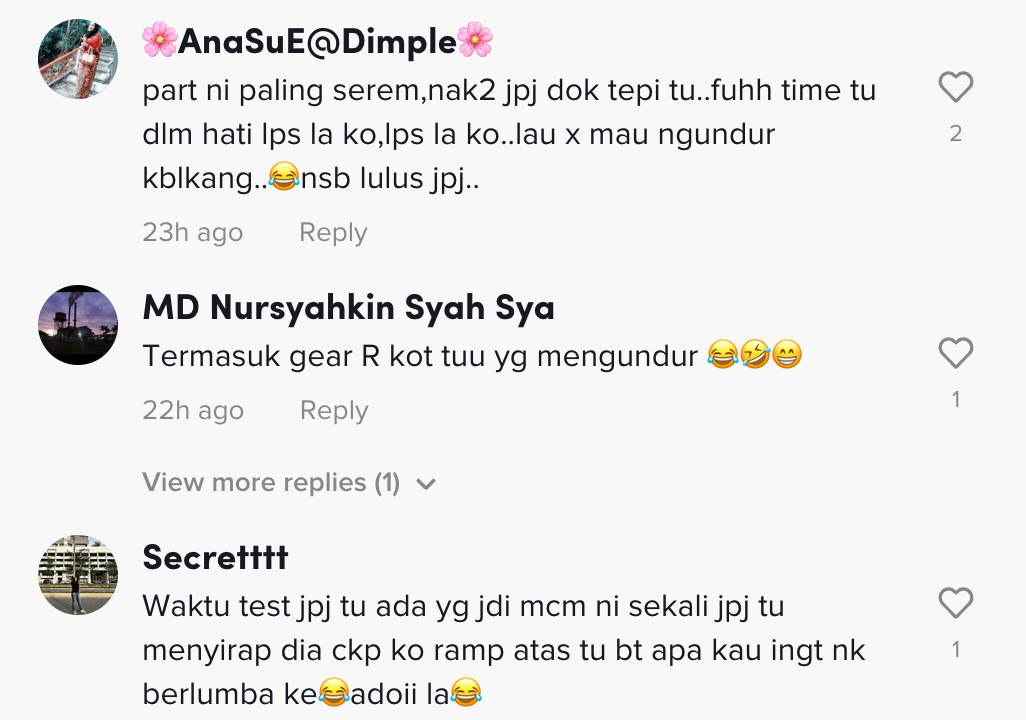
Task: Like AnaSuE@Dimple's comment with heart icon
Action: tap(956, 87)
